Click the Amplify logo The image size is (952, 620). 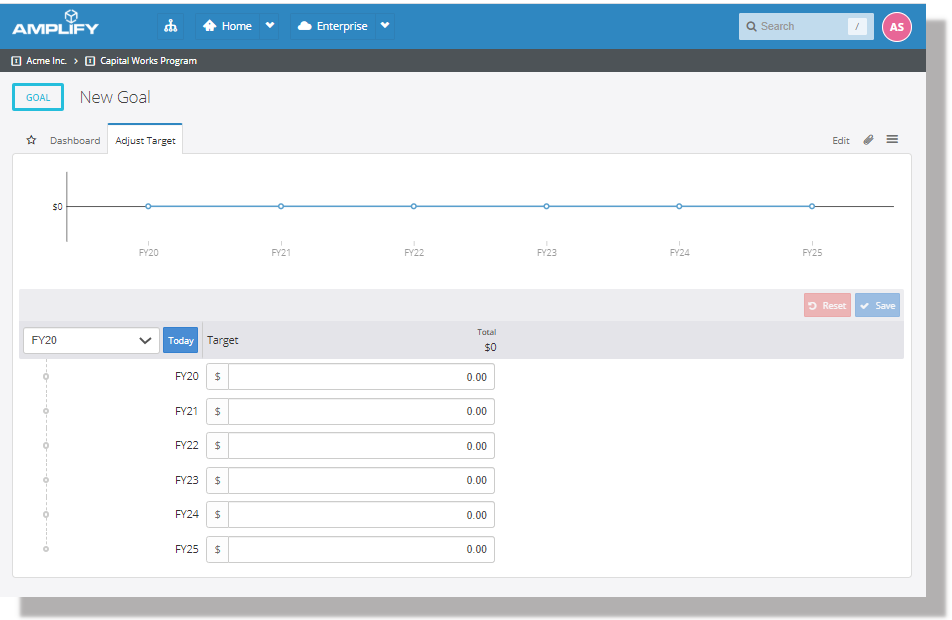(x=56, y=24)
